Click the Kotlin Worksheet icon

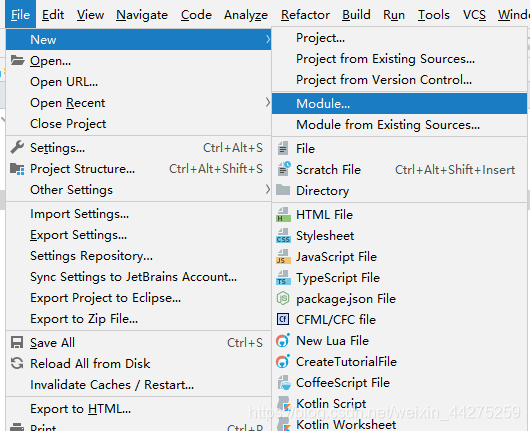tap(284, 424)
